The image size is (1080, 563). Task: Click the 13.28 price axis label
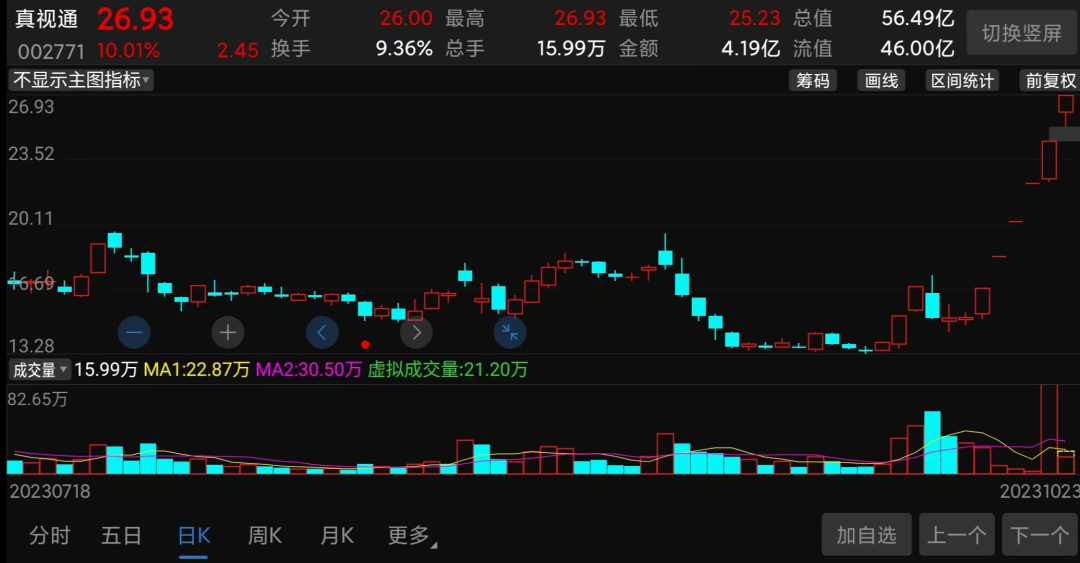point(31,345)
